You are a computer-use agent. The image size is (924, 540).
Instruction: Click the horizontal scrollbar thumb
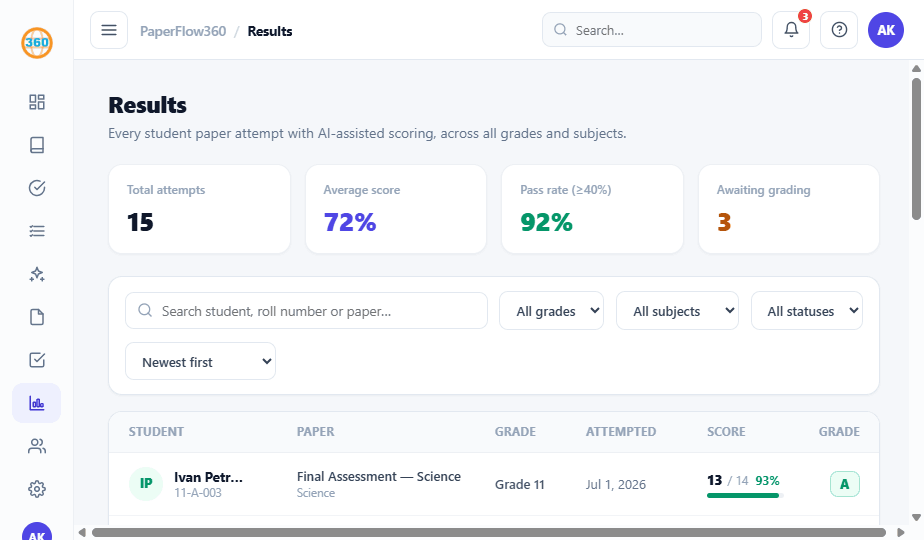click(x=489, y=532)
